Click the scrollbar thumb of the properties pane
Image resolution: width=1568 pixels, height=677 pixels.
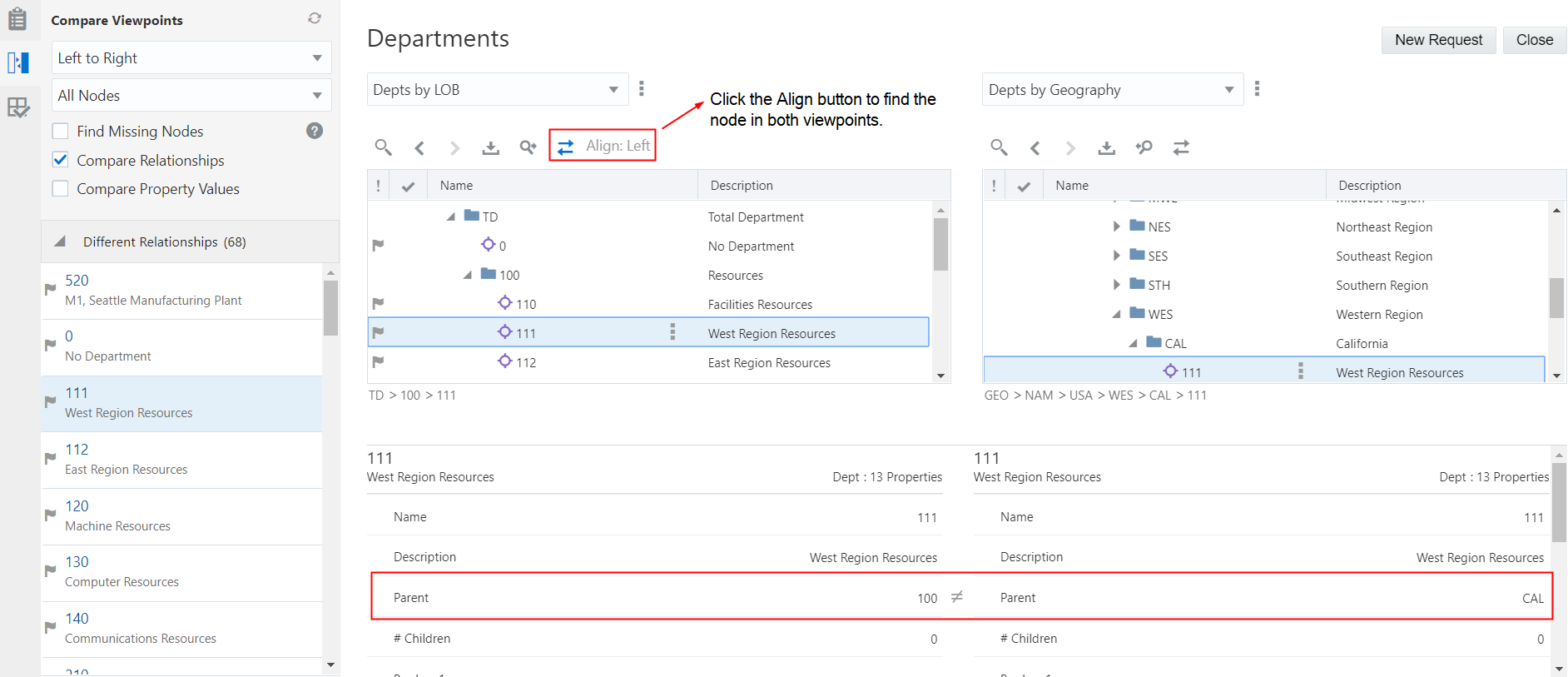tap(1559, 502)
